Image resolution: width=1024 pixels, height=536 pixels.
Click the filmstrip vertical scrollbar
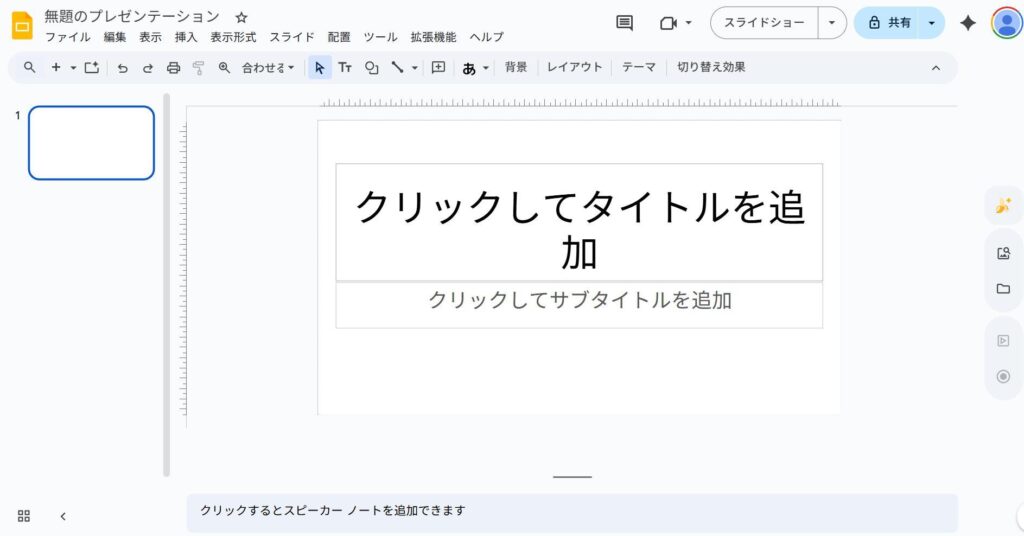pos(167,286)
